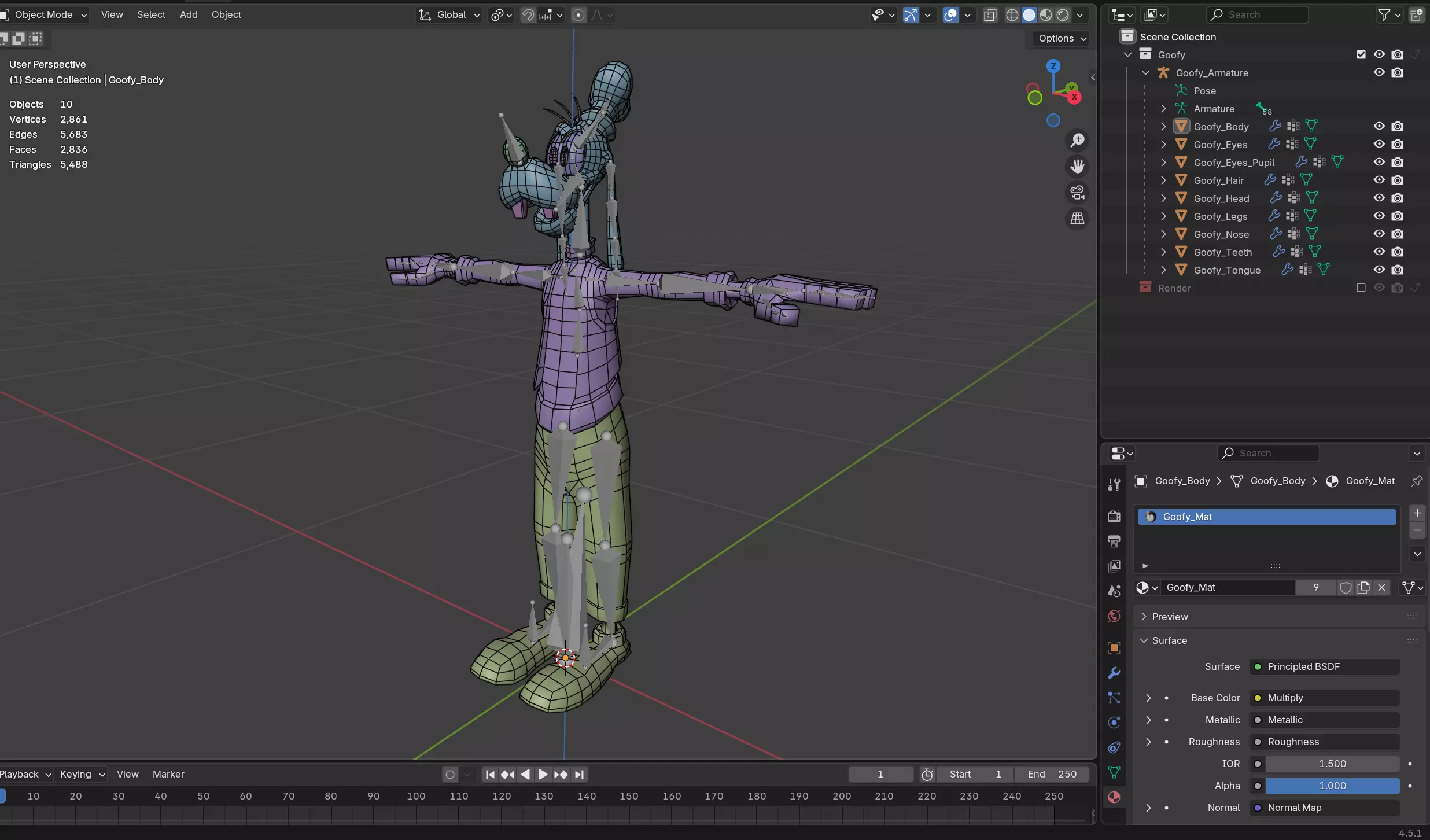Open the Object Mode dropdown
Screen dimensions: 1430x840
pyautogui.click(x=45, y=14)
